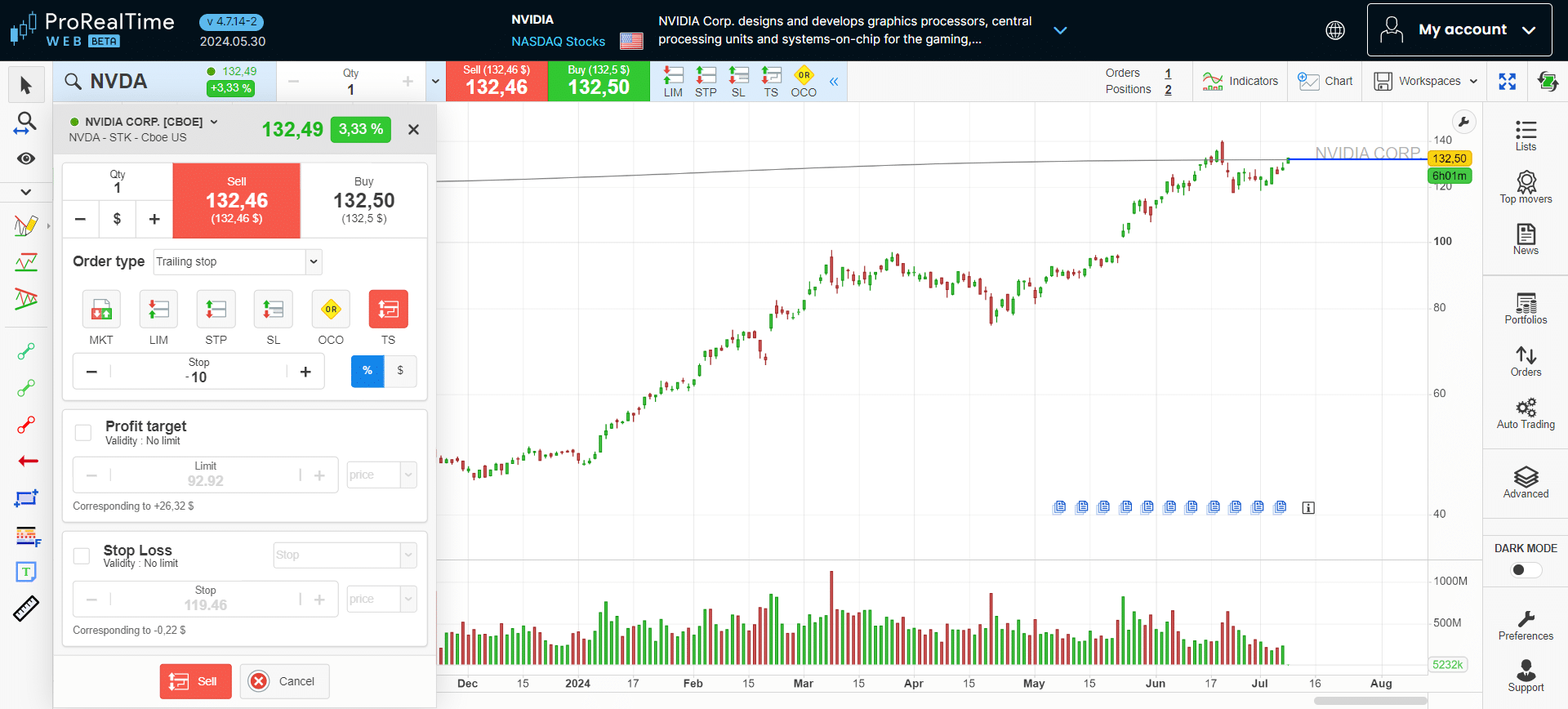Viewport: 1568px width, 709px height.
Task: Select the red arrow drawing tool
Action: pos(28,462)
